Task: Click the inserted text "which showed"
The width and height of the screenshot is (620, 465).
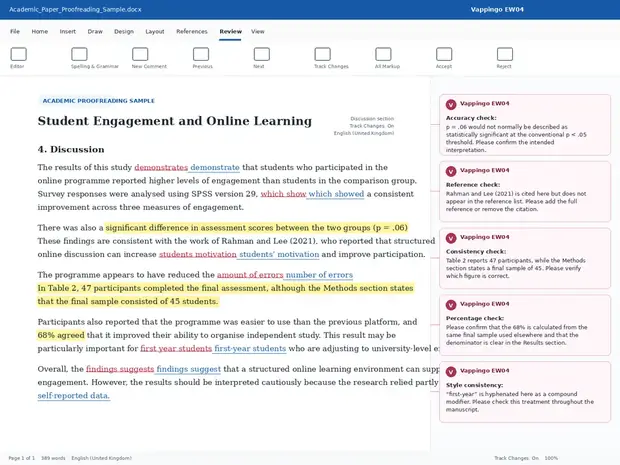Action: tap(336, 194)
